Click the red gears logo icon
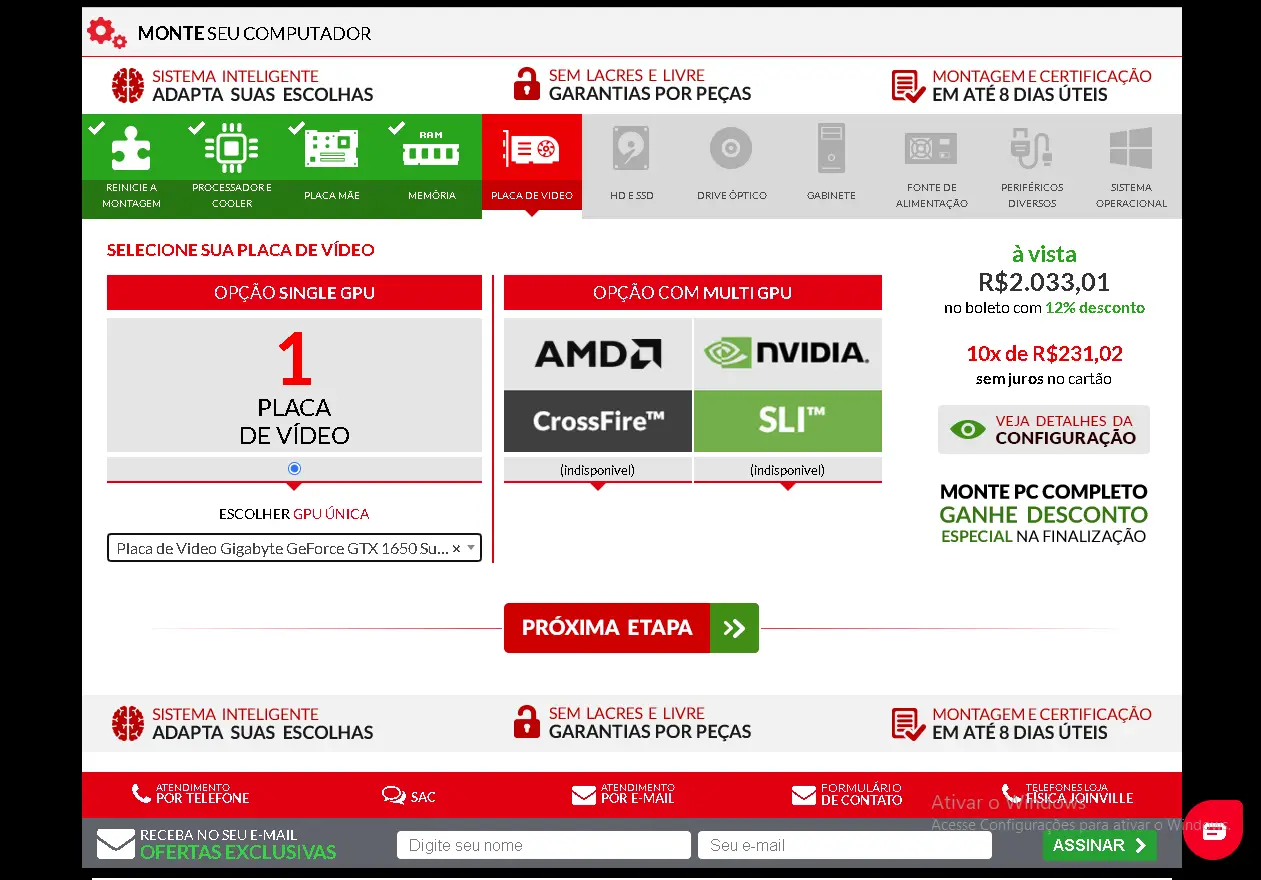1261x880 pixels. (107, 33)
